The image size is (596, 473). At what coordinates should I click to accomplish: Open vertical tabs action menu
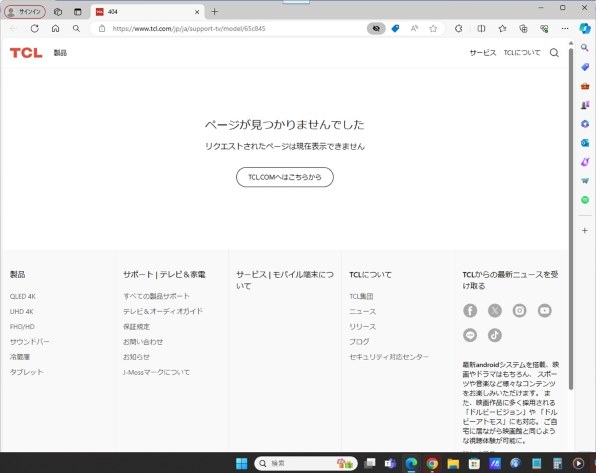pyautogui.click(x=78, y=12)
